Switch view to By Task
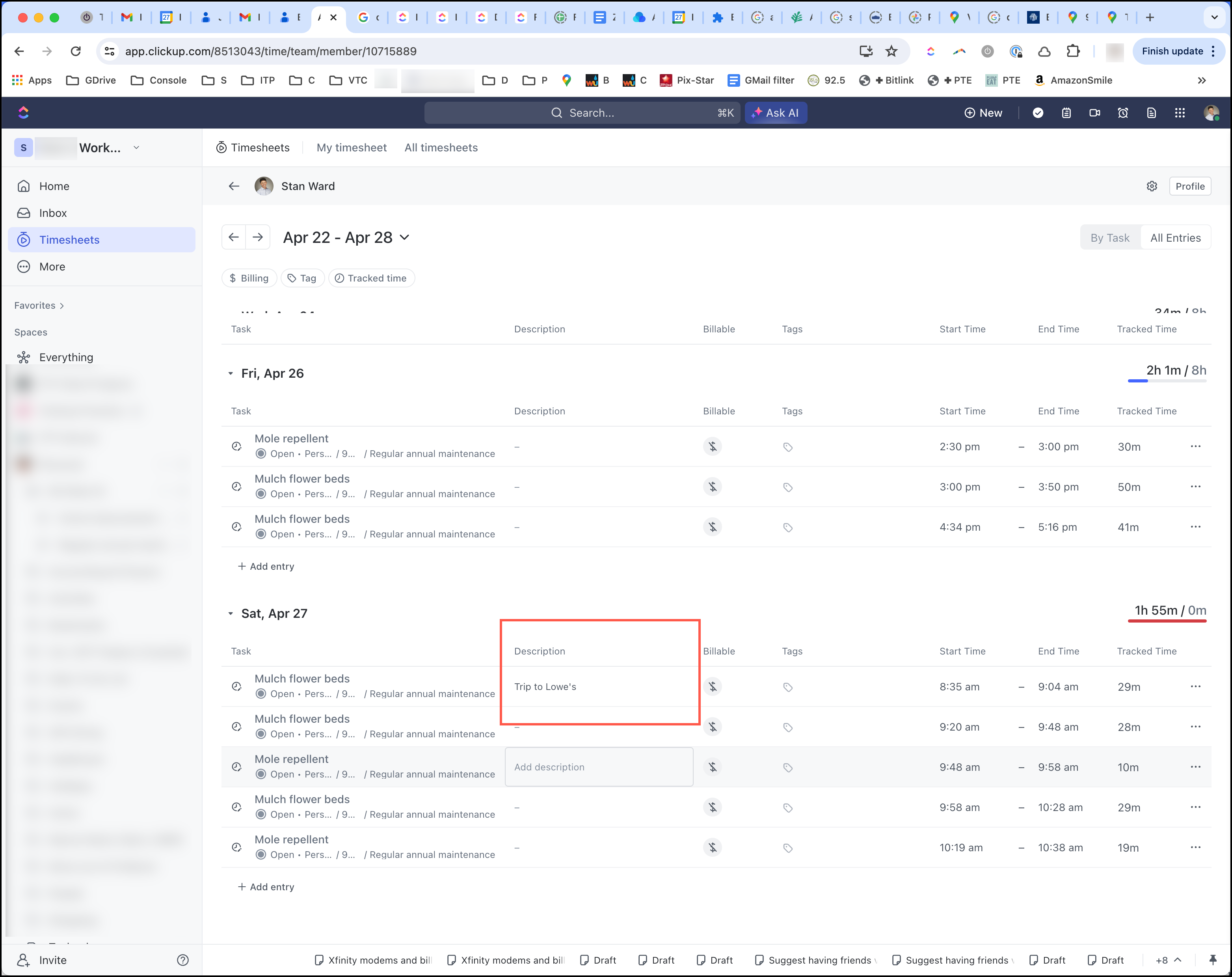This screenshot has height=977, width=1232. tap(1110, 238)
